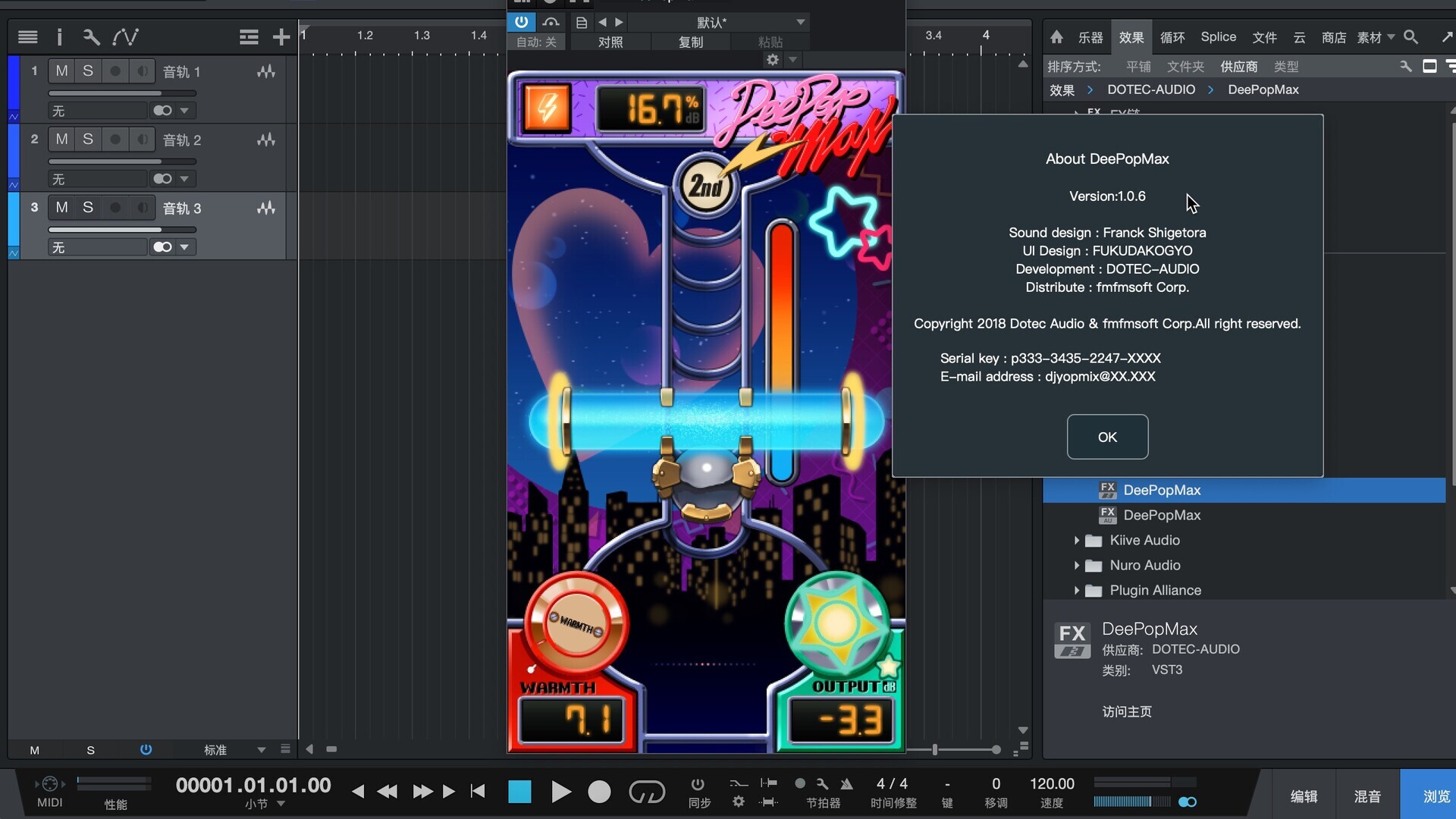The height and width of the screenshot is (819, 1456).
Task: Start playback with play button
Action: click(x=560, y=792)
